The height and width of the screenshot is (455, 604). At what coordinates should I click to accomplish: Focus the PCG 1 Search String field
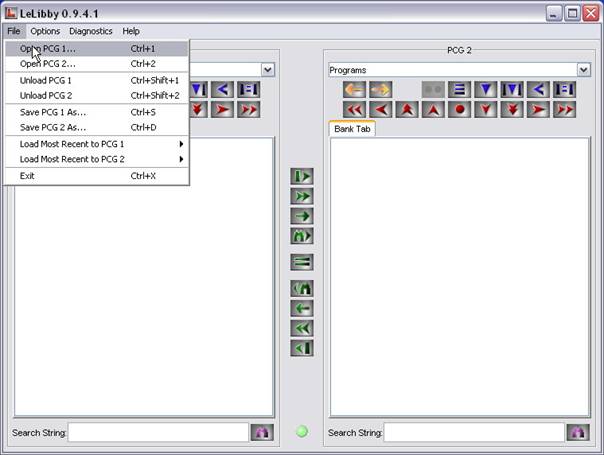(158, 433)
